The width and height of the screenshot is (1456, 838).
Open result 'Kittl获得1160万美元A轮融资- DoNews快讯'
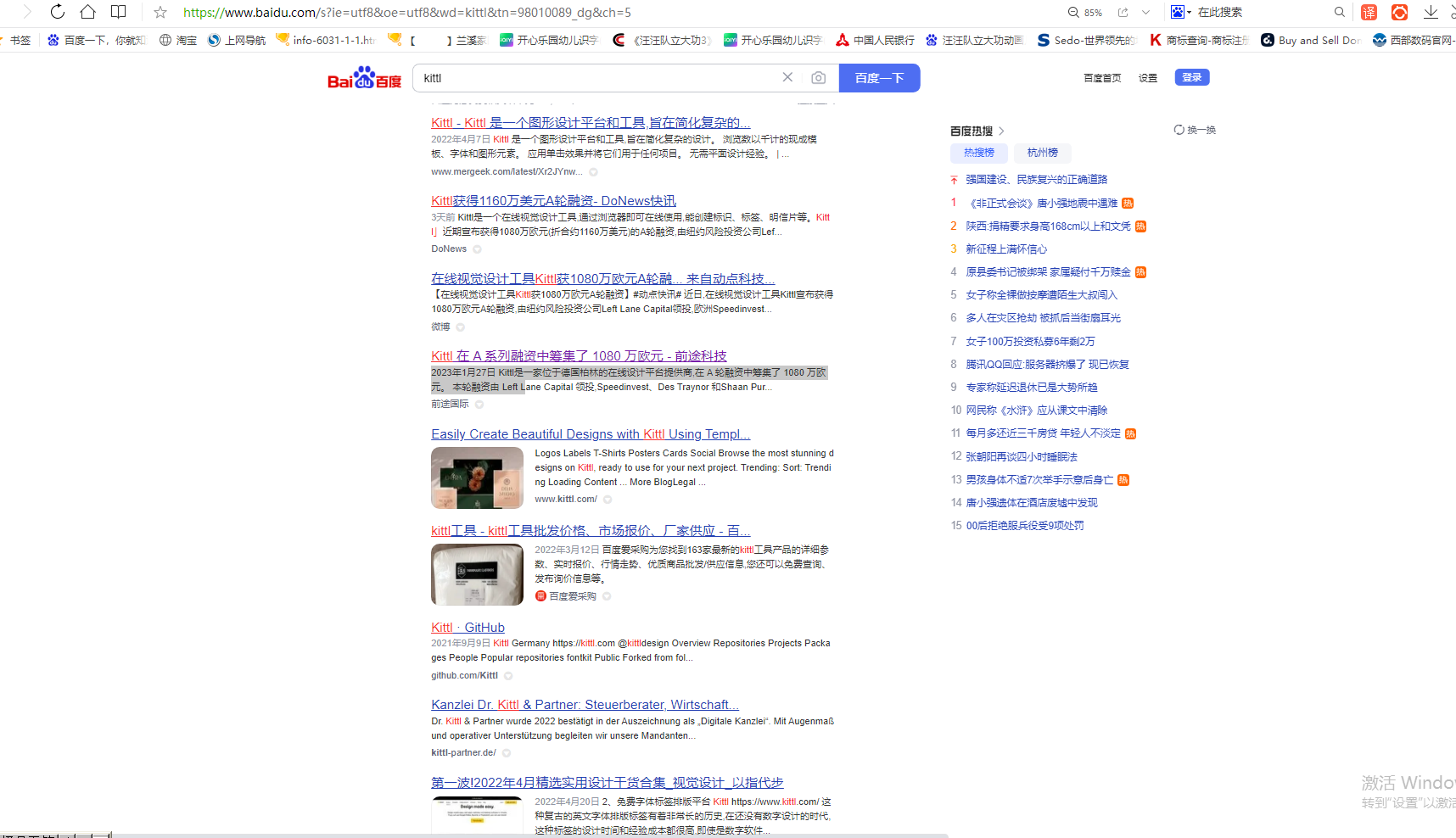(x=553, y=201)
